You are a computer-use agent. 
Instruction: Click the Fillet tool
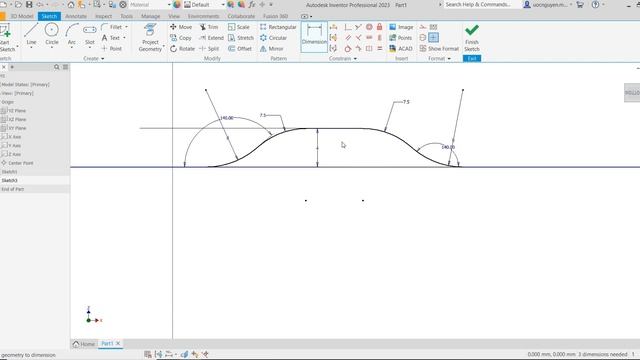coord(111,27)
